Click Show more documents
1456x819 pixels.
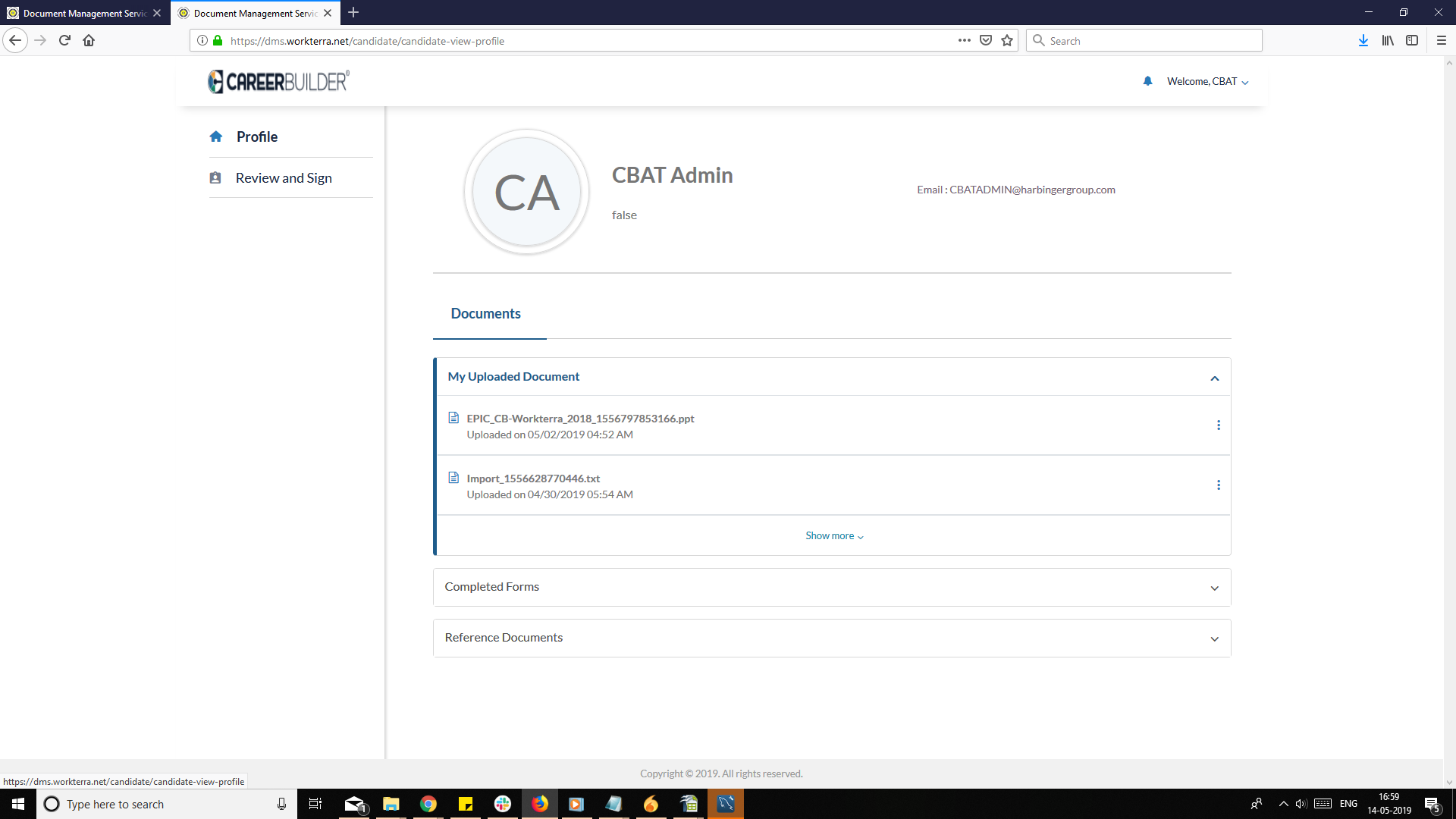coord(834,535)
